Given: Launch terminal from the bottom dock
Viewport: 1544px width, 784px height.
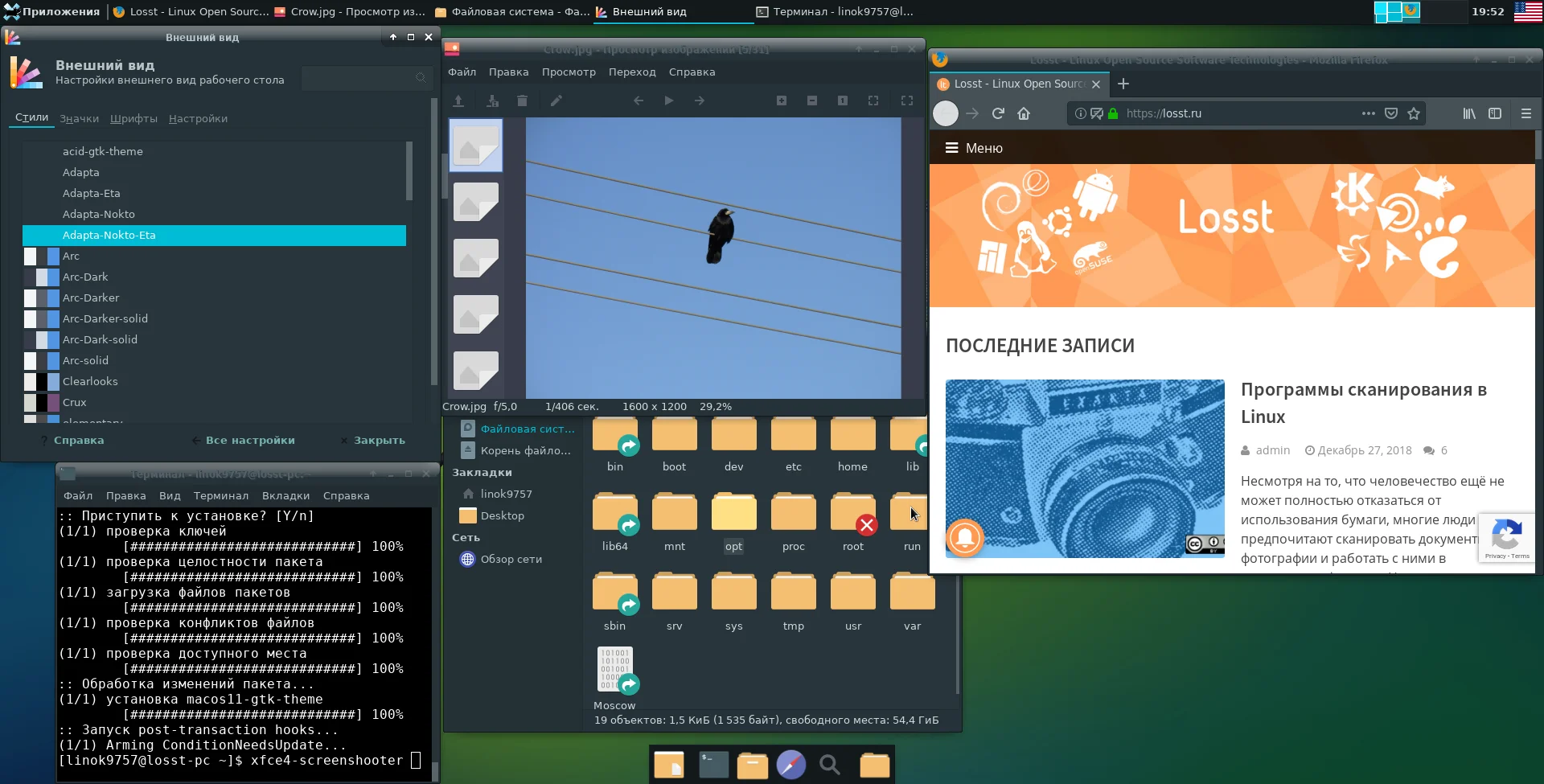Looking at the screenshot, I should coord(713,764).
